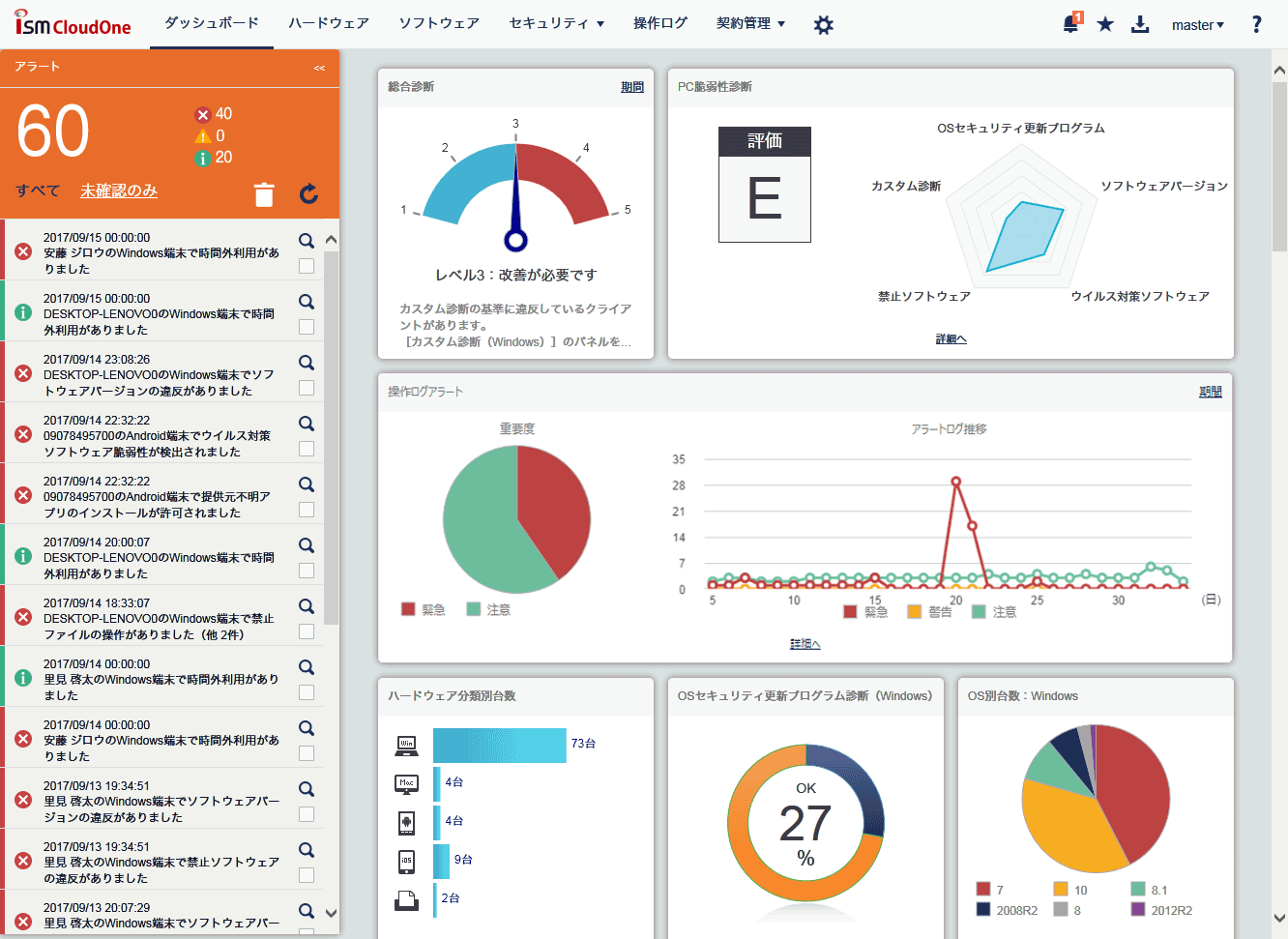1288x939 pixels.
Task: Click alert list scroll-down arrow
Action: (x=331, y=913)
